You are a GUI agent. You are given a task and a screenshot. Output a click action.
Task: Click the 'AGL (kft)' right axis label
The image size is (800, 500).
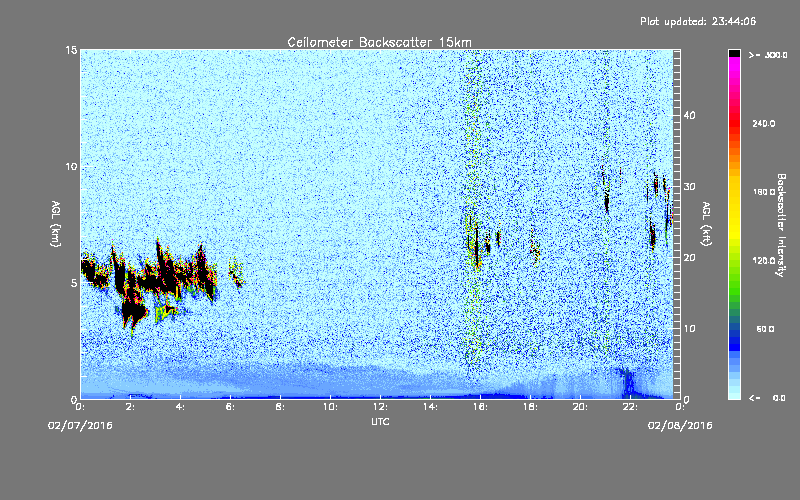click(x=706, y=224)
